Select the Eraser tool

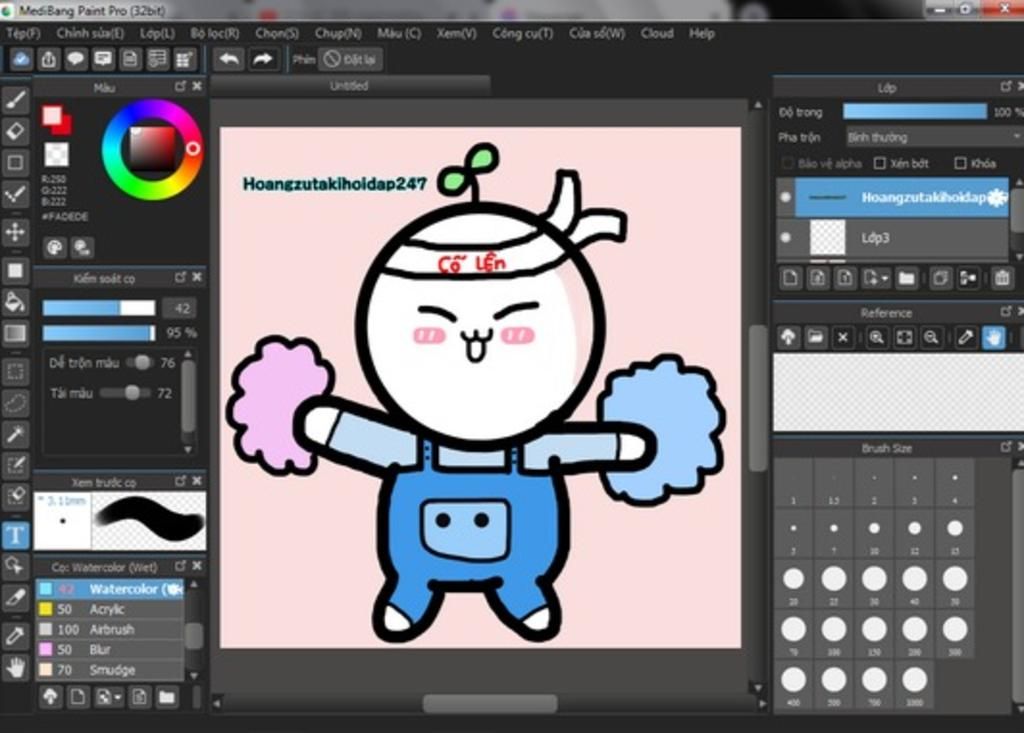(x=16, y=131)
